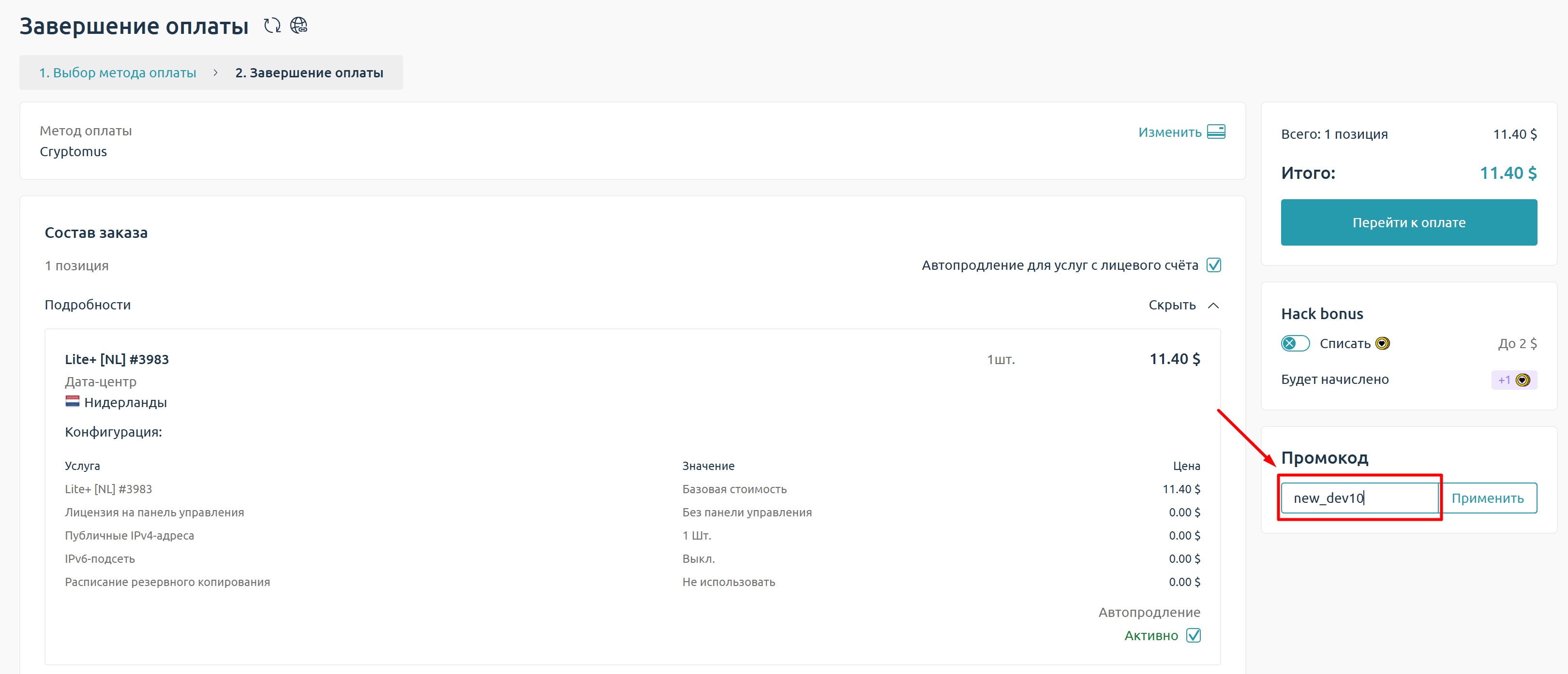The width and height of the screenshot is (1568, 674).
Task: Click the Нидерланды data center label
Action: click(x=125, y=403)
